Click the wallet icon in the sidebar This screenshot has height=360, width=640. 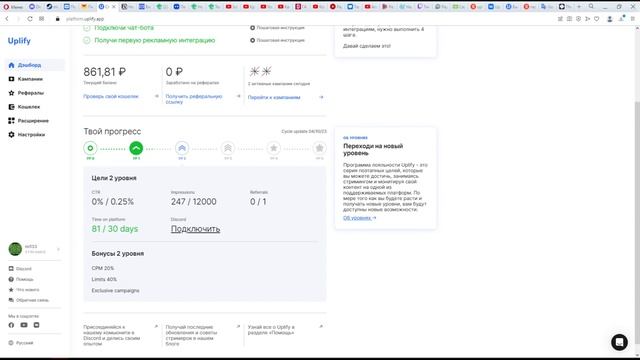(x=11, y=107)
